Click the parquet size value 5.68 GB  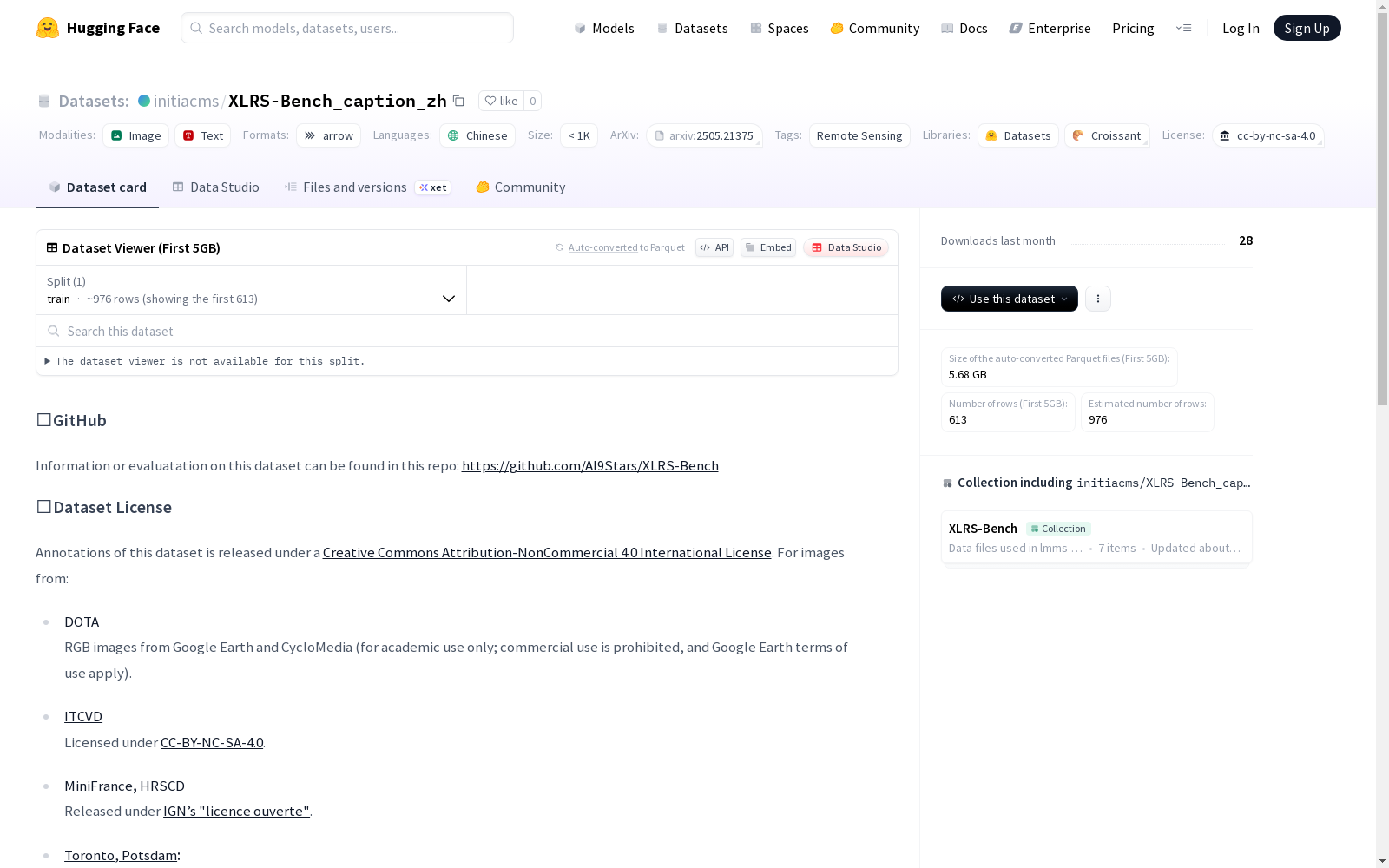968,375
